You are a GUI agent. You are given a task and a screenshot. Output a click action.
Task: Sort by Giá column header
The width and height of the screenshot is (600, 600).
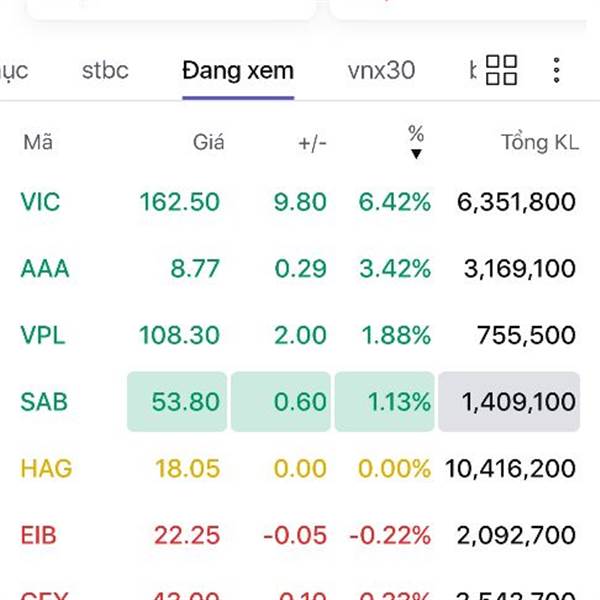pos(208,143)
